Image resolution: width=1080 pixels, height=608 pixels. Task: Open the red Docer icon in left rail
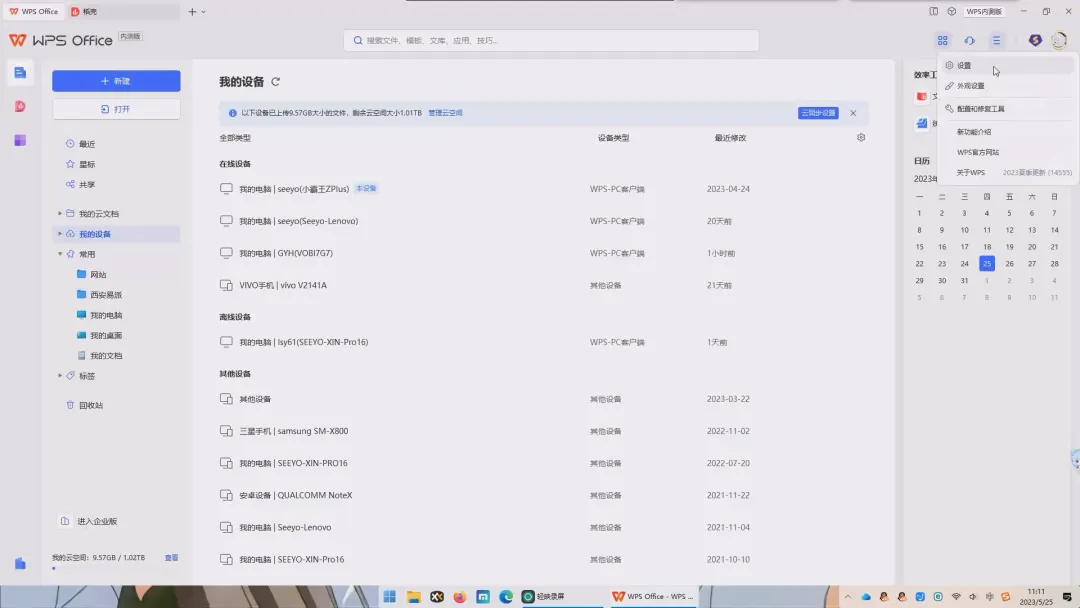point(20,106)
